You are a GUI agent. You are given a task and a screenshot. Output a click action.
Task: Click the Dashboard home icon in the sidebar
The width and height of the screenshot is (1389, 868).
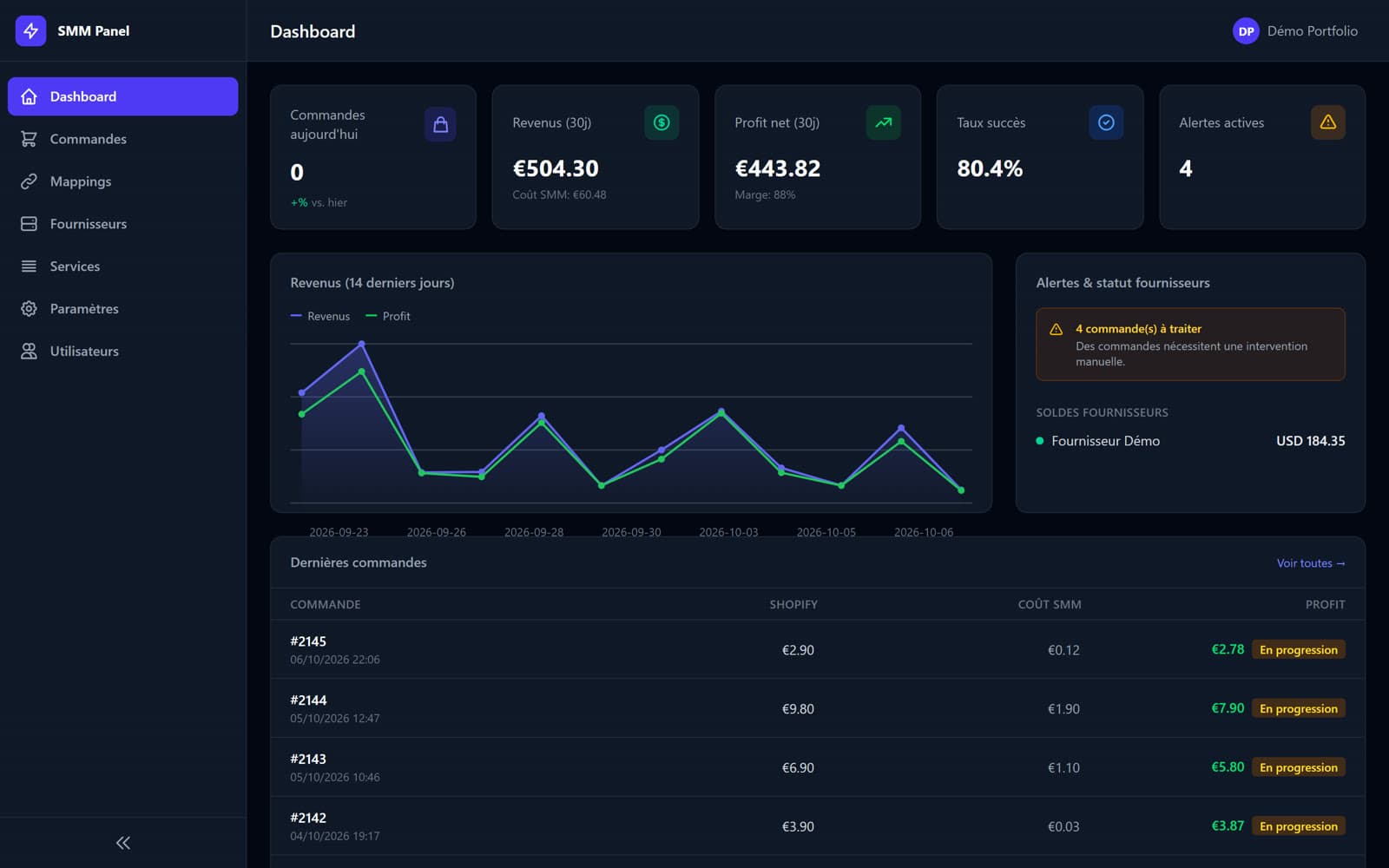(x=29, y=96)
